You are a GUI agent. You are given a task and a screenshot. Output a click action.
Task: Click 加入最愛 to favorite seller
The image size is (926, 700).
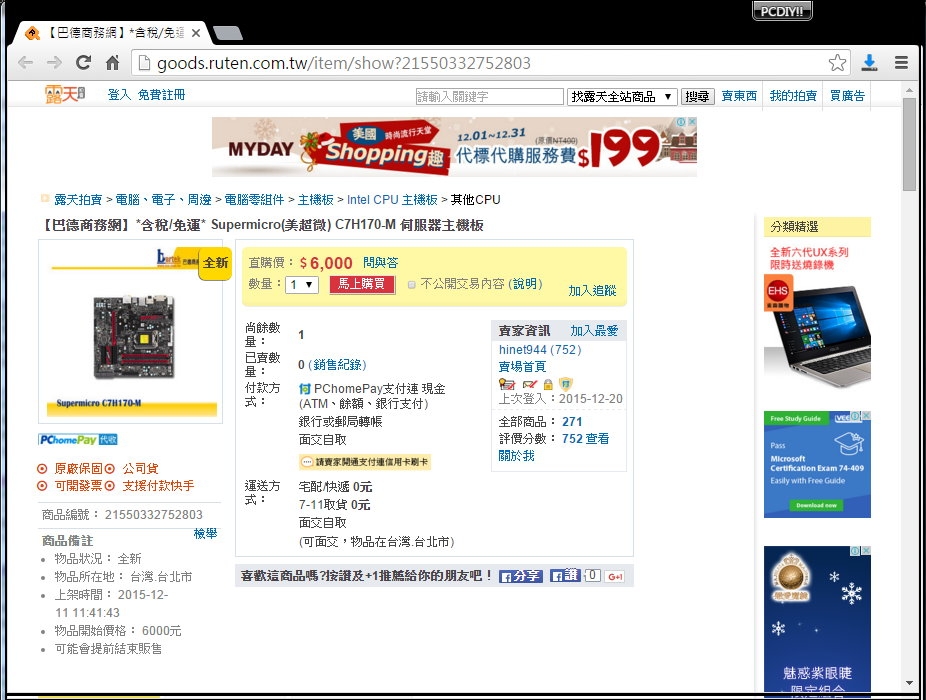tap(594, 331)
